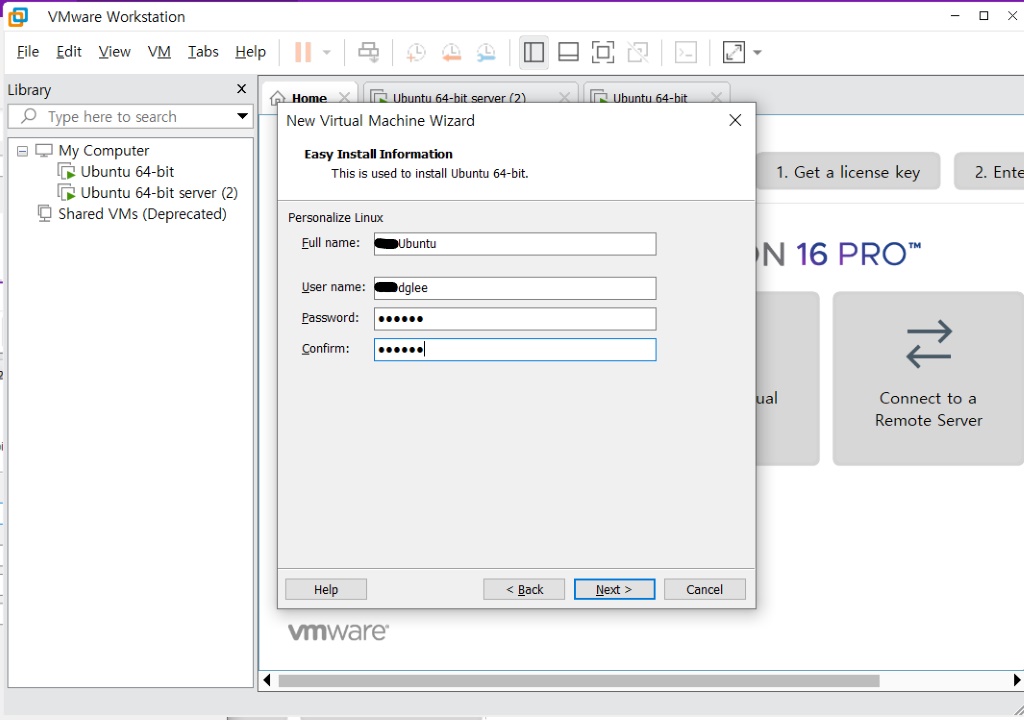Click the Pause virtual machine toolbar icon
1024x720 pixels.
click(302, 52)
